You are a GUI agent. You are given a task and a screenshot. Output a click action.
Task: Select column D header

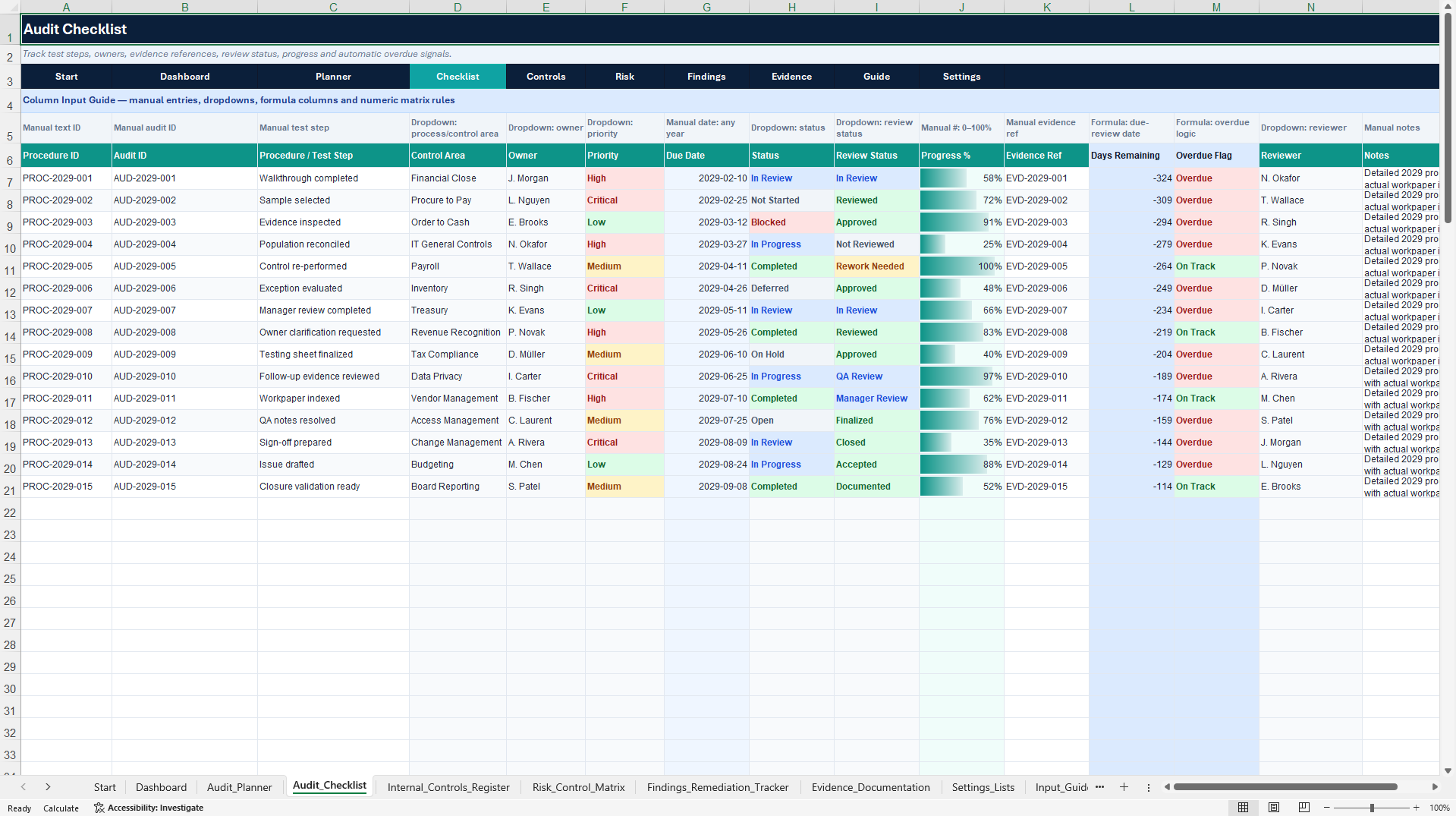tap(458, 7)
